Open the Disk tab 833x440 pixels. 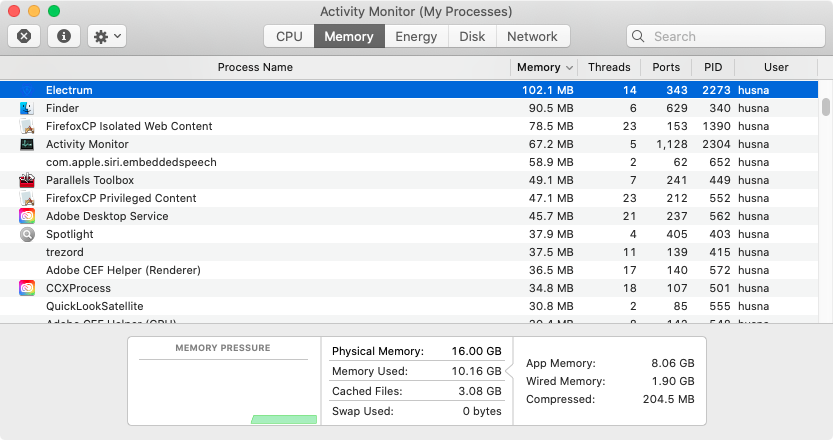pyautogui.click(x=472, y=36)
